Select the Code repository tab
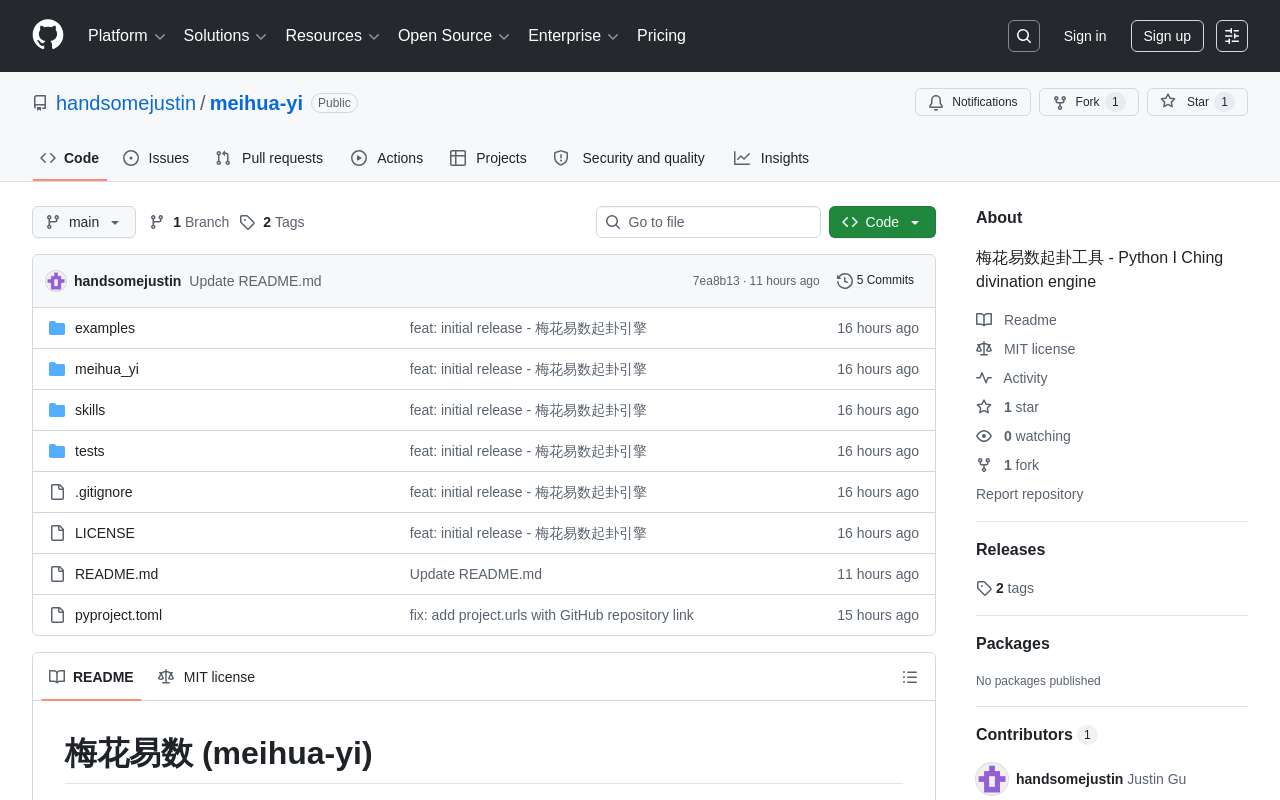The image size is (1280, 800). (x=70, y=158)
